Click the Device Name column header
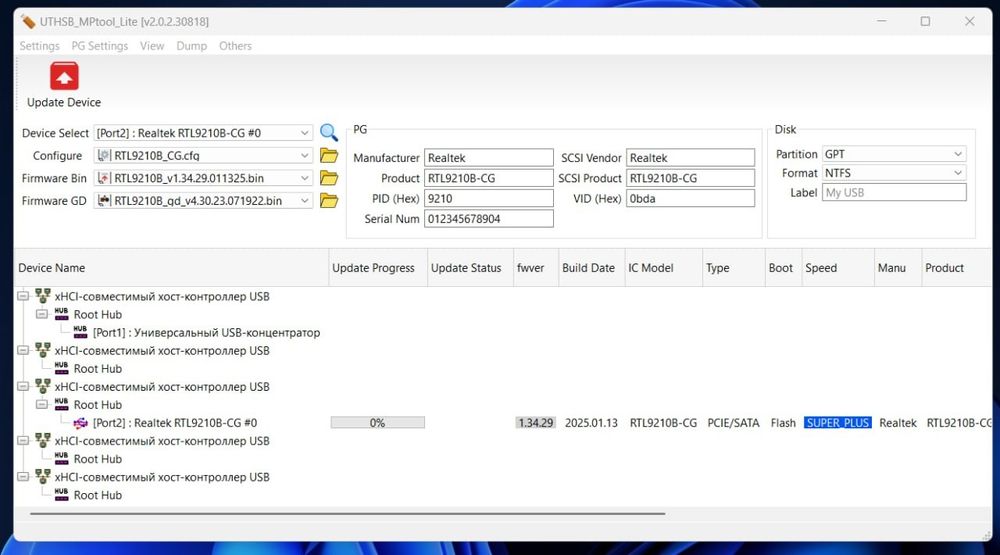The width and height of the screenshot is (1000, 555). [171, 268]
